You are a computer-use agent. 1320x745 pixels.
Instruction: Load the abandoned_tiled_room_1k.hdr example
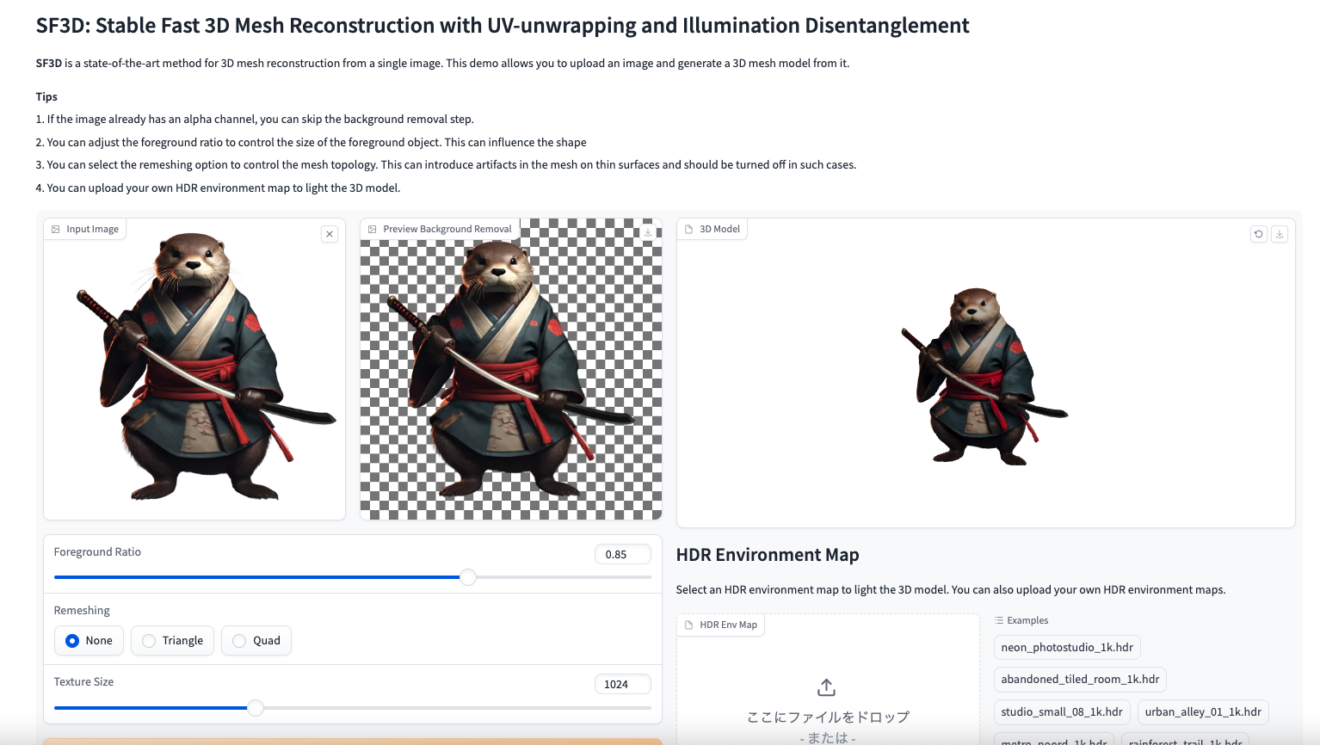[1080, 679]
